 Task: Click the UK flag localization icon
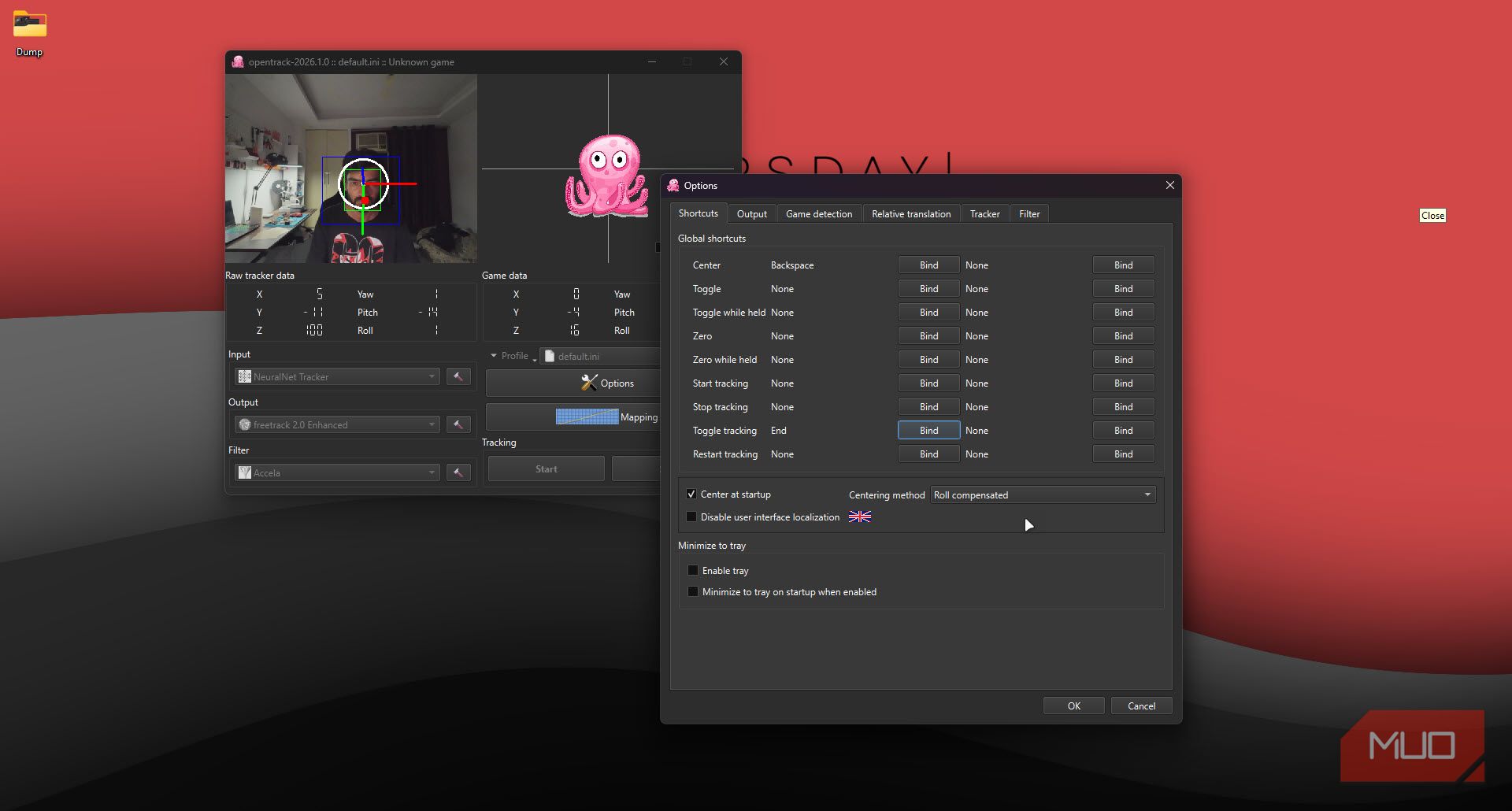pyautogui.click(x=859, y=517)
